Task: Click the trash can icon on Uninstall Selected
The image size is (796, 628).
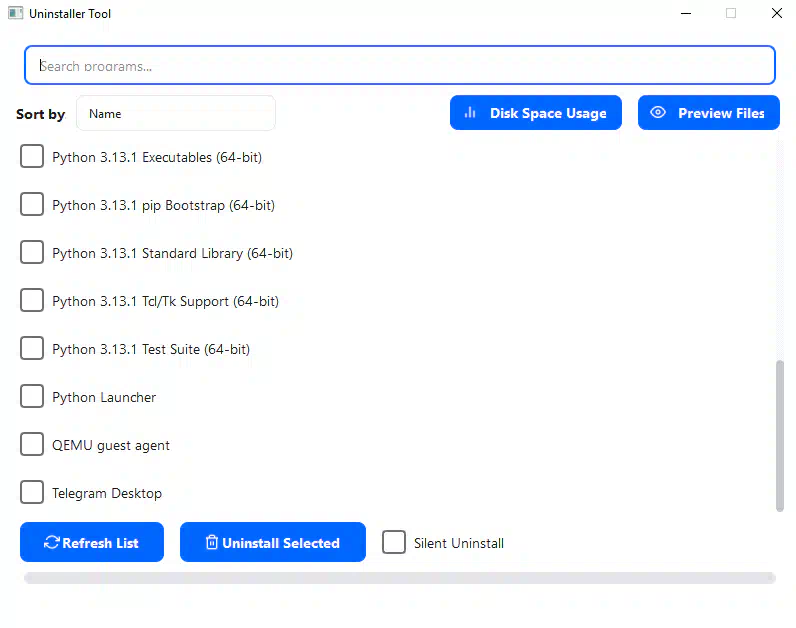Action: click(x=211, y=543)
